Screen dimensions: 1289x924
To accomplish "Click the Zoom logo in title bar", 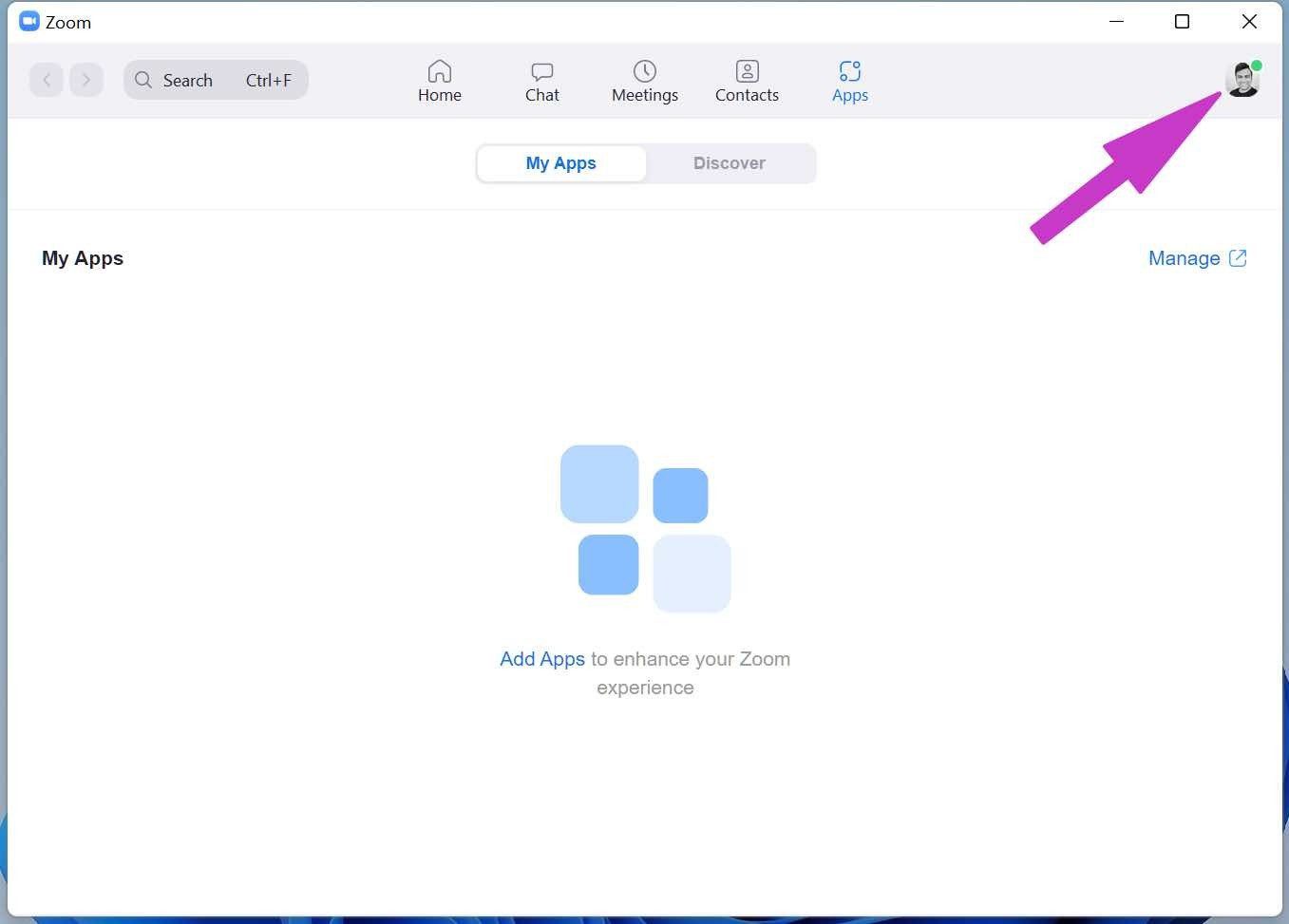I will 29,21.
